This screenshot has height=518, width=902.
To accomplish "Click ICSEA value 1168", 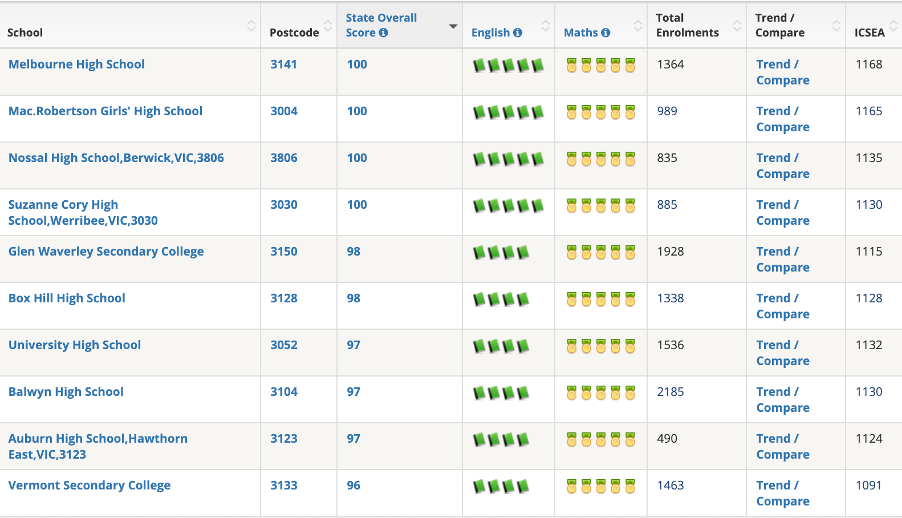I will [x=869, y=64].
